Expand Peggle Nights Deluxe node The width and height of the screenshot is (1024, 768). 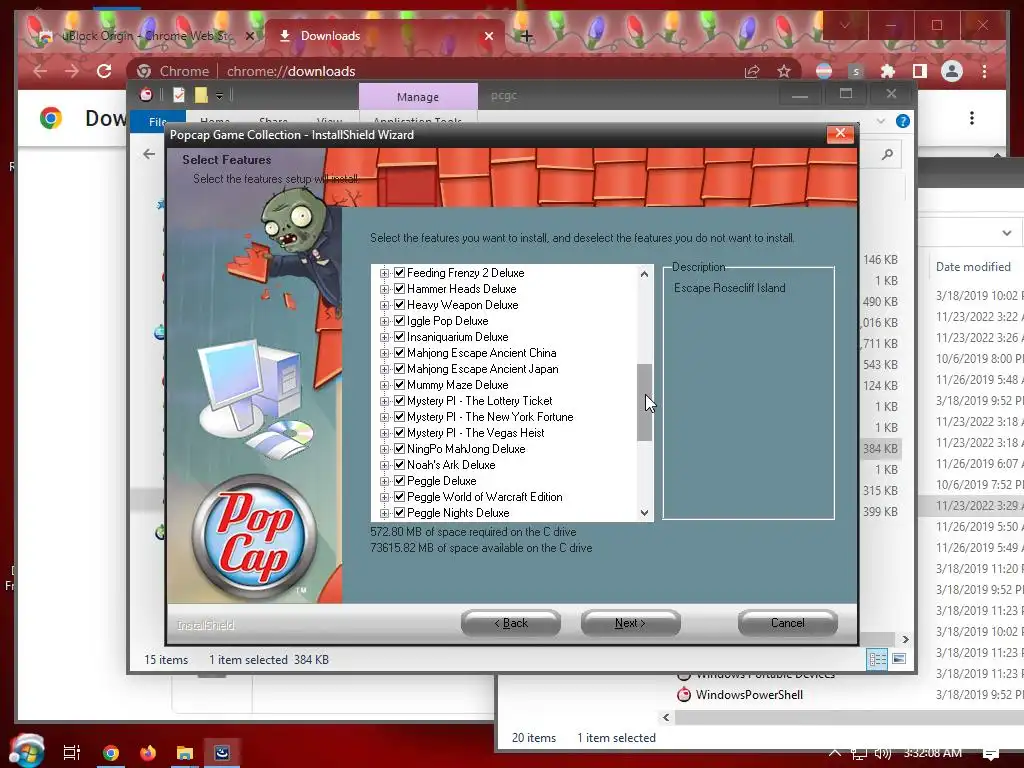pos(384,513)
